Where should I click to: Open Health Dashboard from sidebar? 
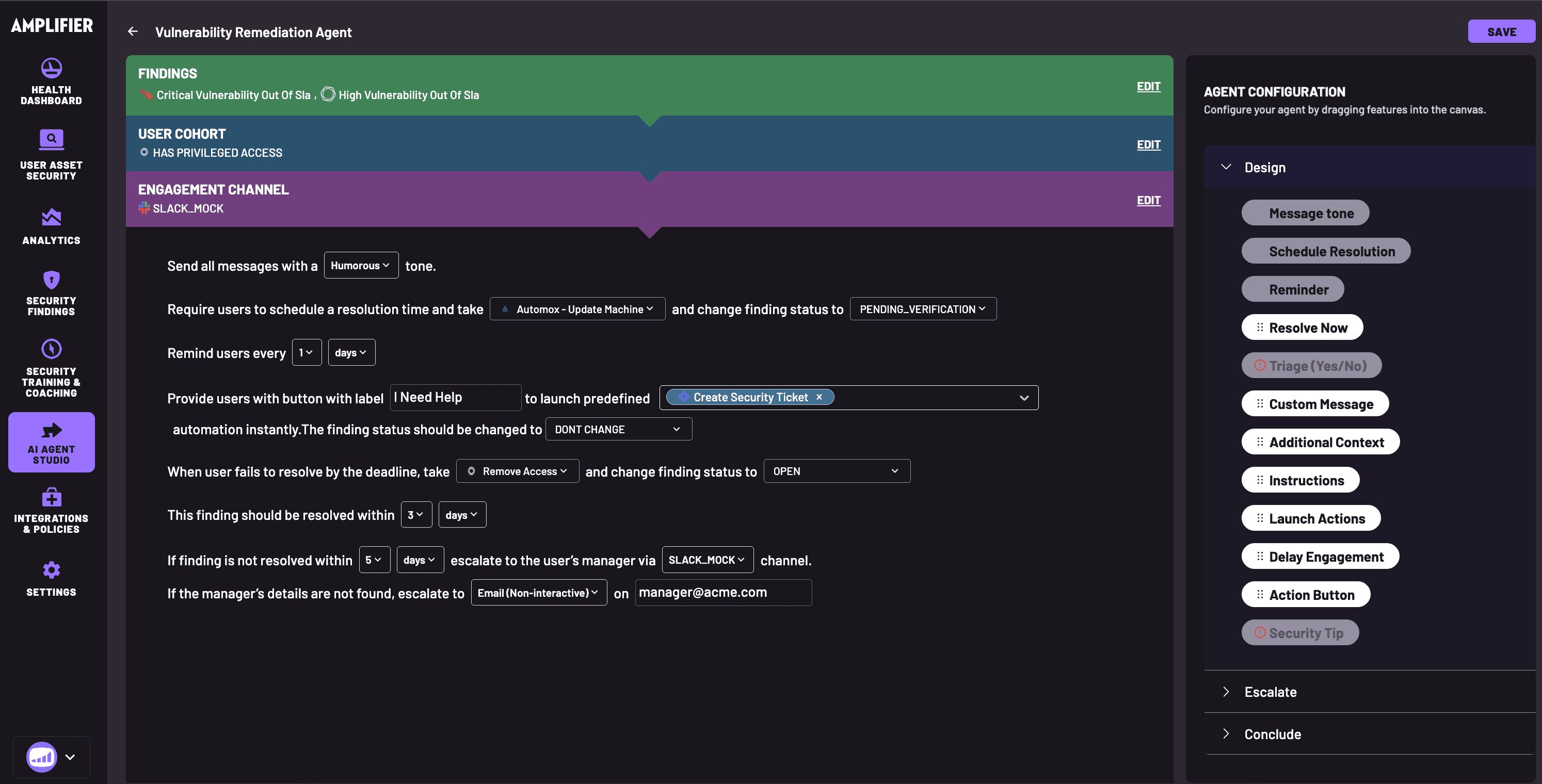[x=51, y=81]
